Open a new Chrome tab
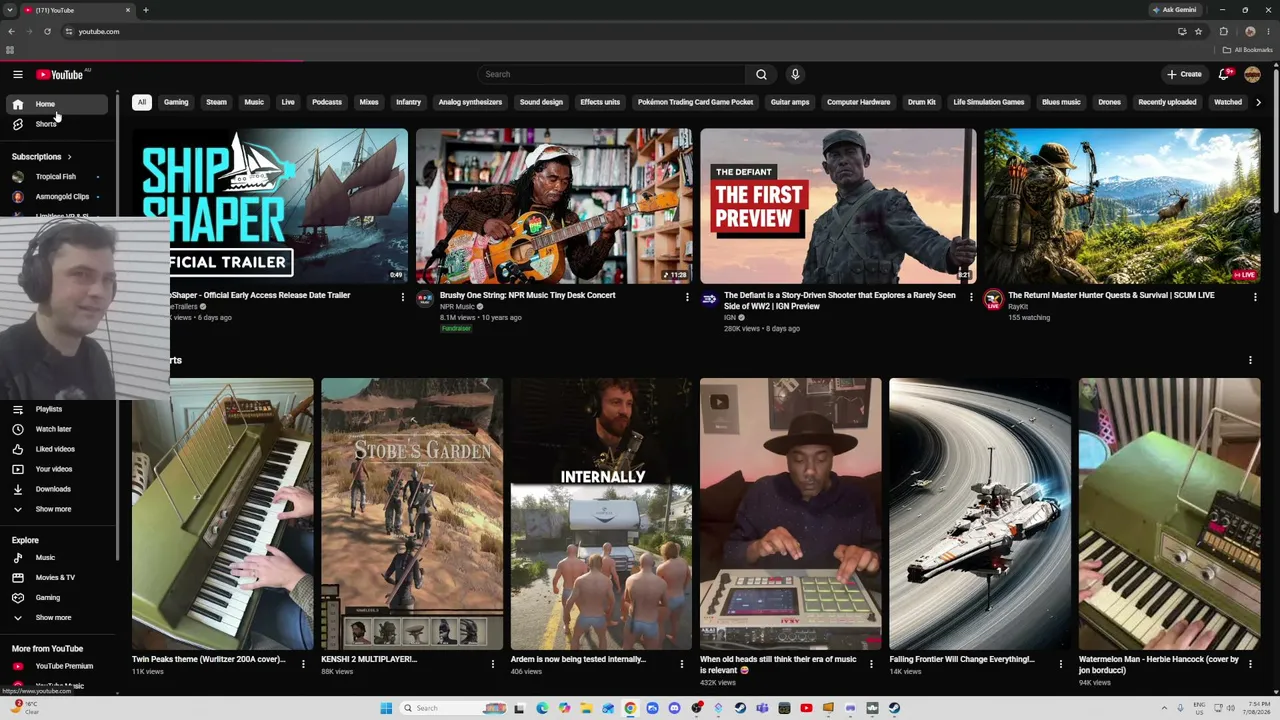1280x720 pixels. pyautogui.click(x=146, y=10)
